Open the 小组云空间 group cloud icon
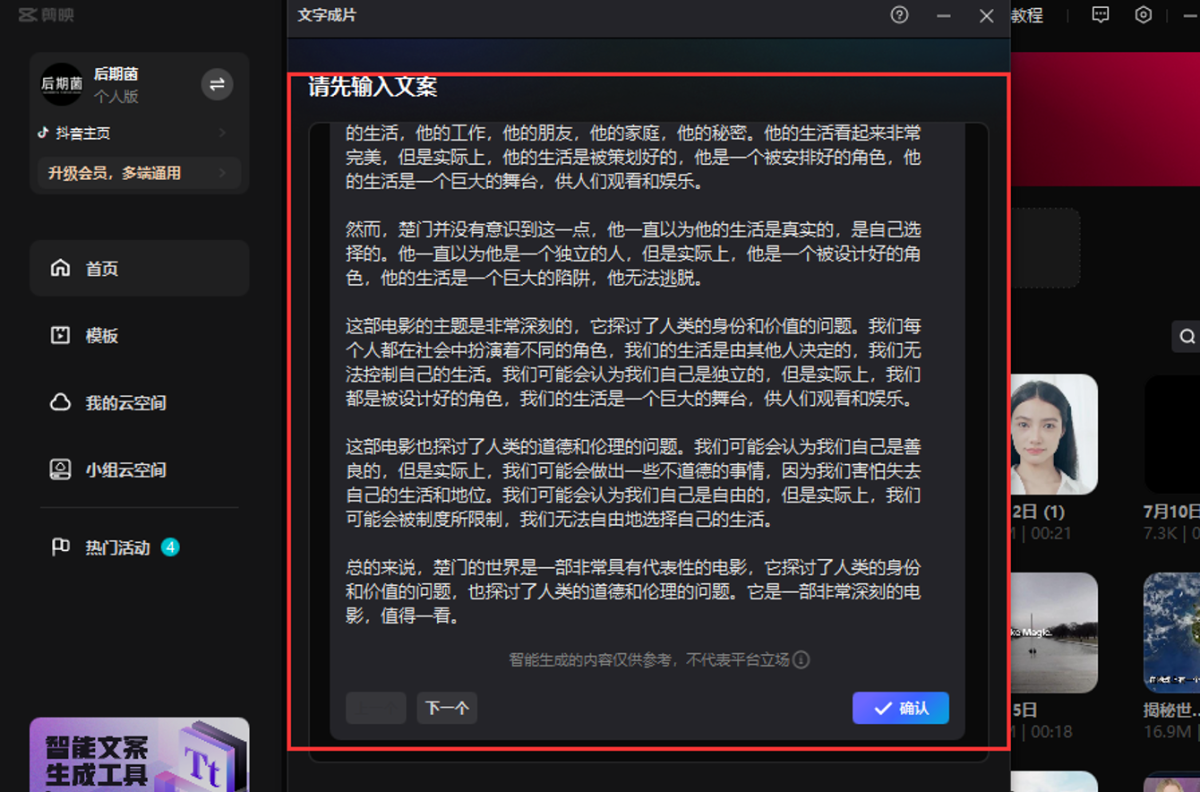The height and width of the screenshot is (792, 1200). click(63, 469)
